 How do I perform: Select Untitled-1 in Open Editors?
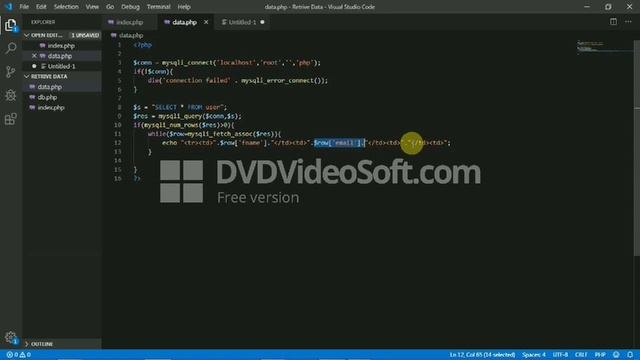(61, 66)
